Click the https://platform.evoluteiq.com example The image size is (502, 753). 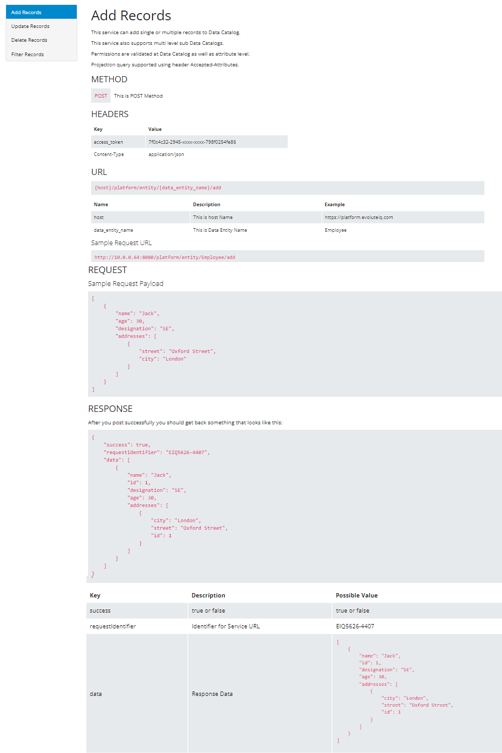(x=359, y=217)
